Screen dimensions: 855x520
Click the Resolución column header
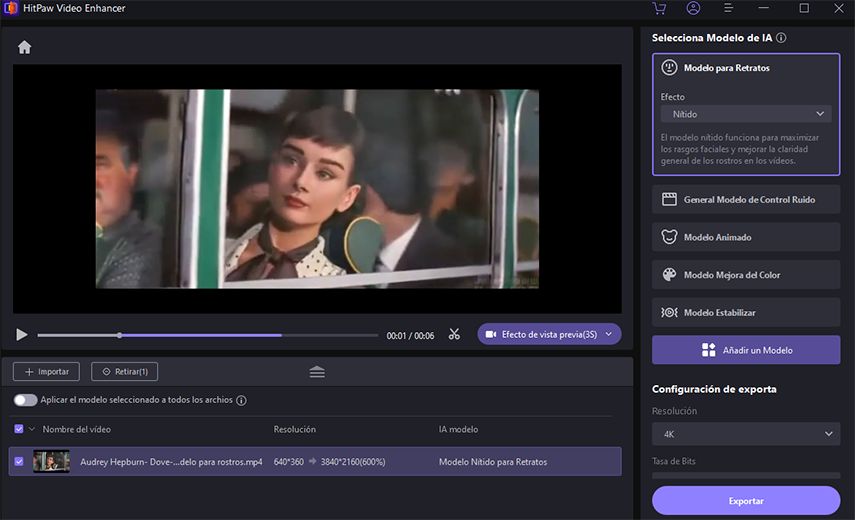(294, 430)
